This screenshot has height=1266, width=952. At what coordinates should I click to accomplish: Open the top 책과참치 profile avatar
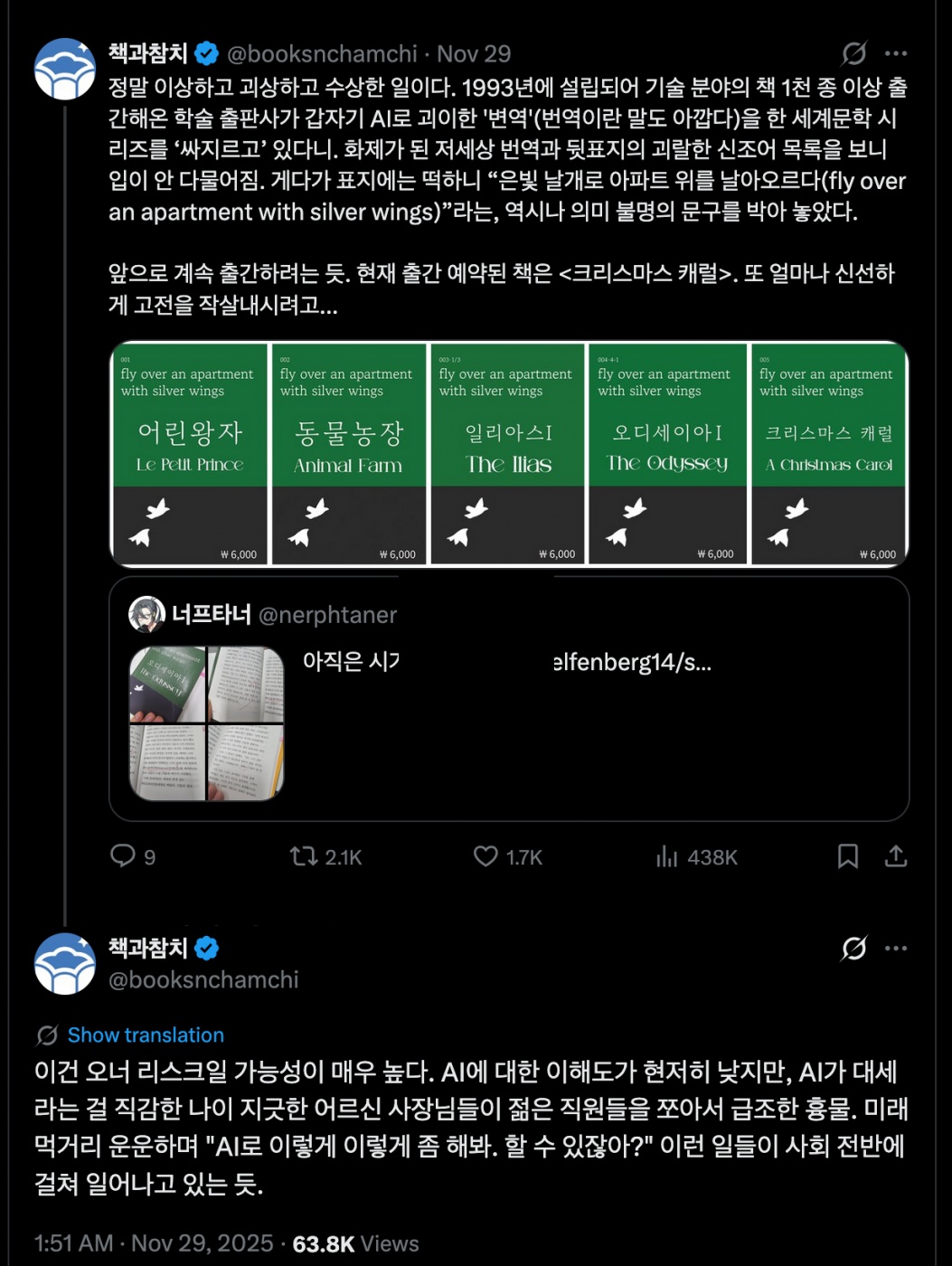click(65, 69)
